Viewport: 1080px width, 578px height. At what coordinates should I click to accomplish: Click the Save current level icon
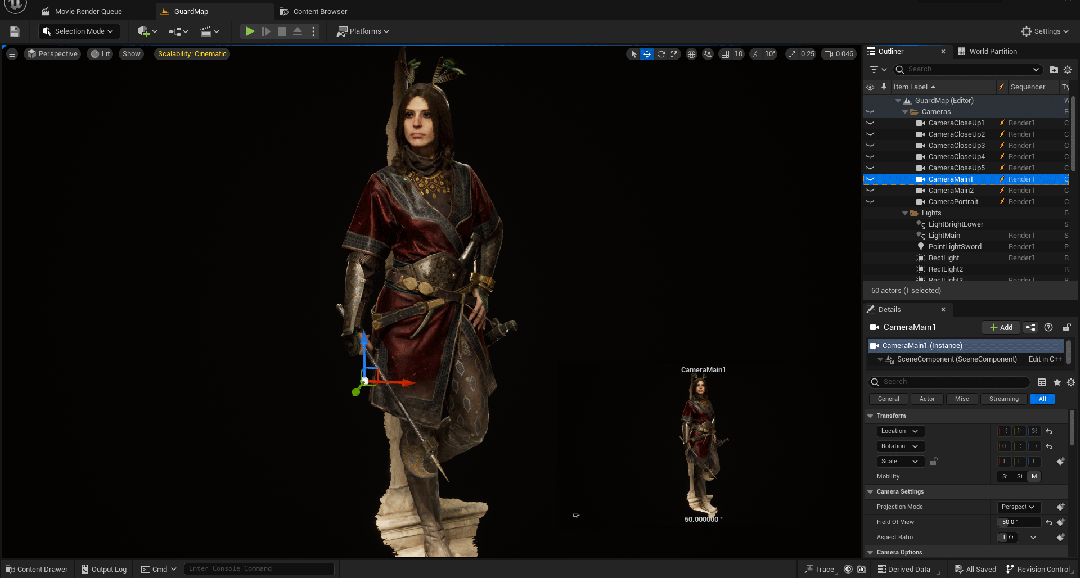[x=14, y=32]
